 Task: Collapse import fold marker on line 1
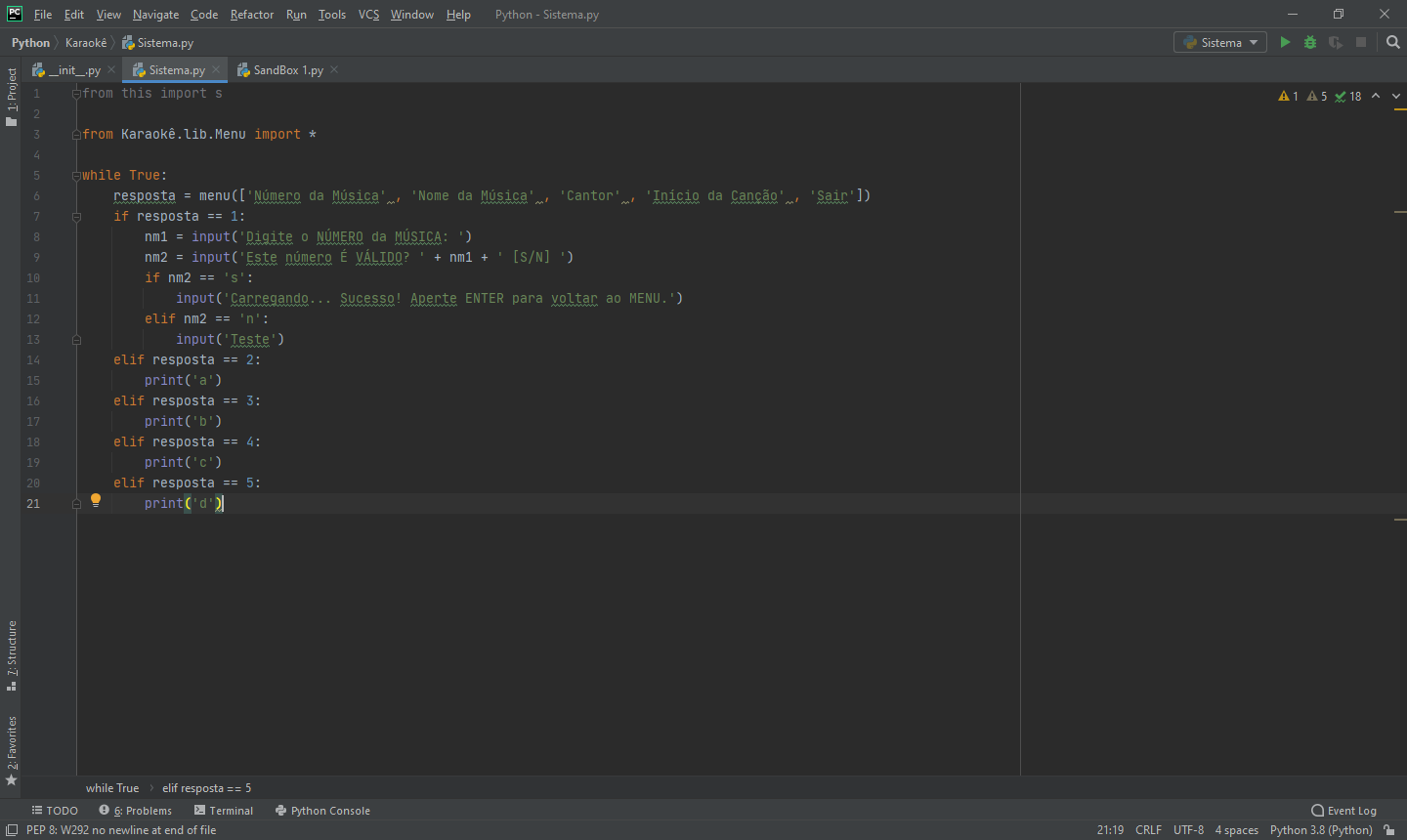coord(76,94)
